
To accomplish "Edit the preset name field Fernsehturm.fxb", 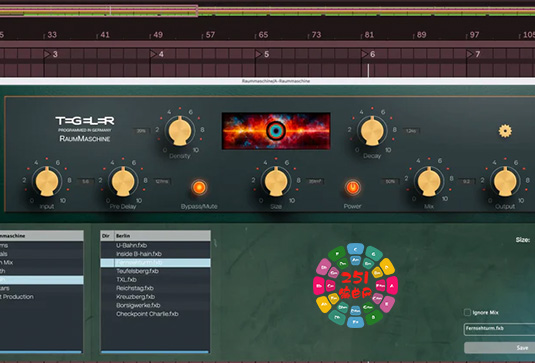I will 499,329.
